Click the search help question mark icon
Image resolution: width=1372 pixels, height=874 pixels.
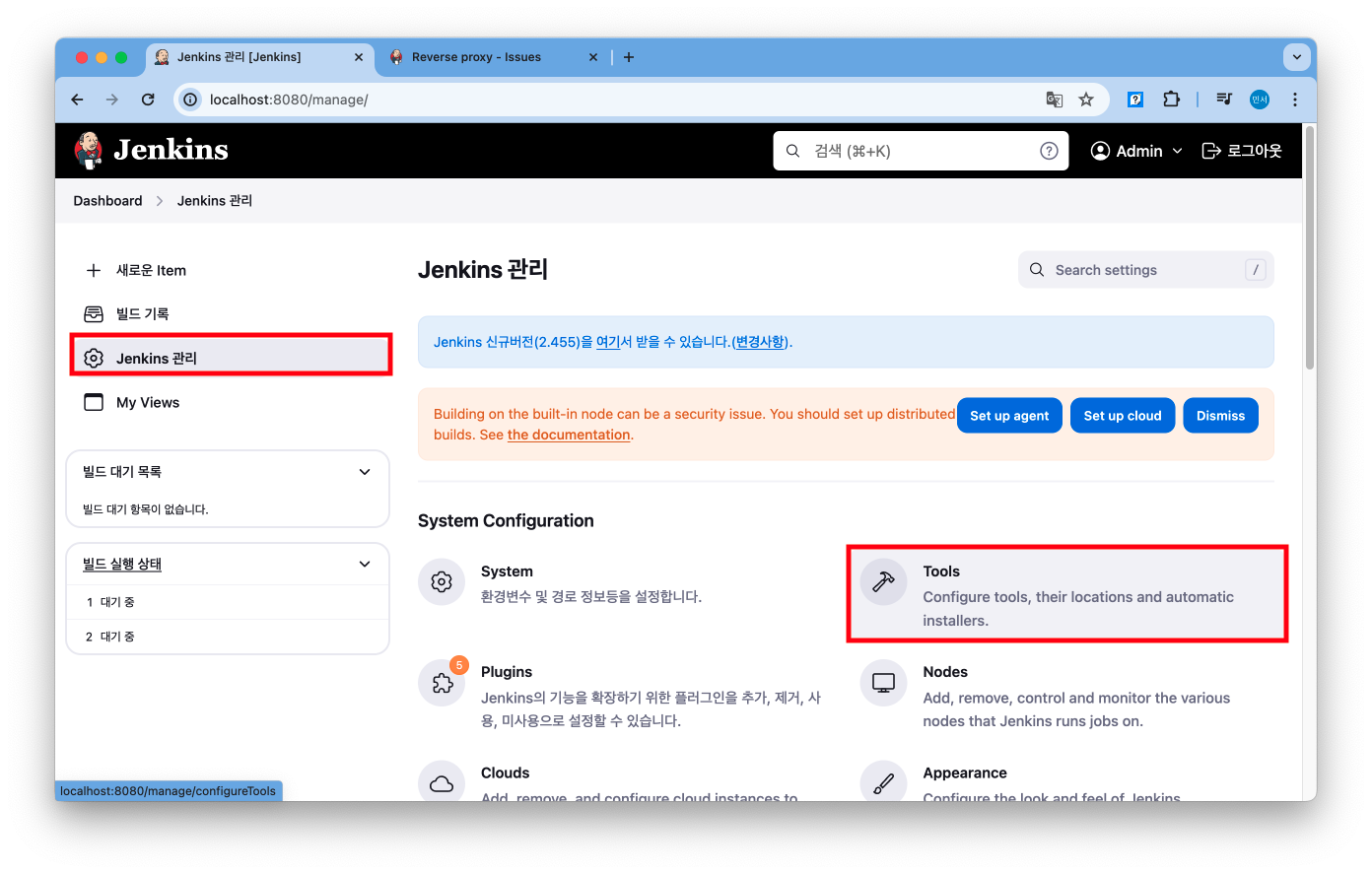(1049, 151)
